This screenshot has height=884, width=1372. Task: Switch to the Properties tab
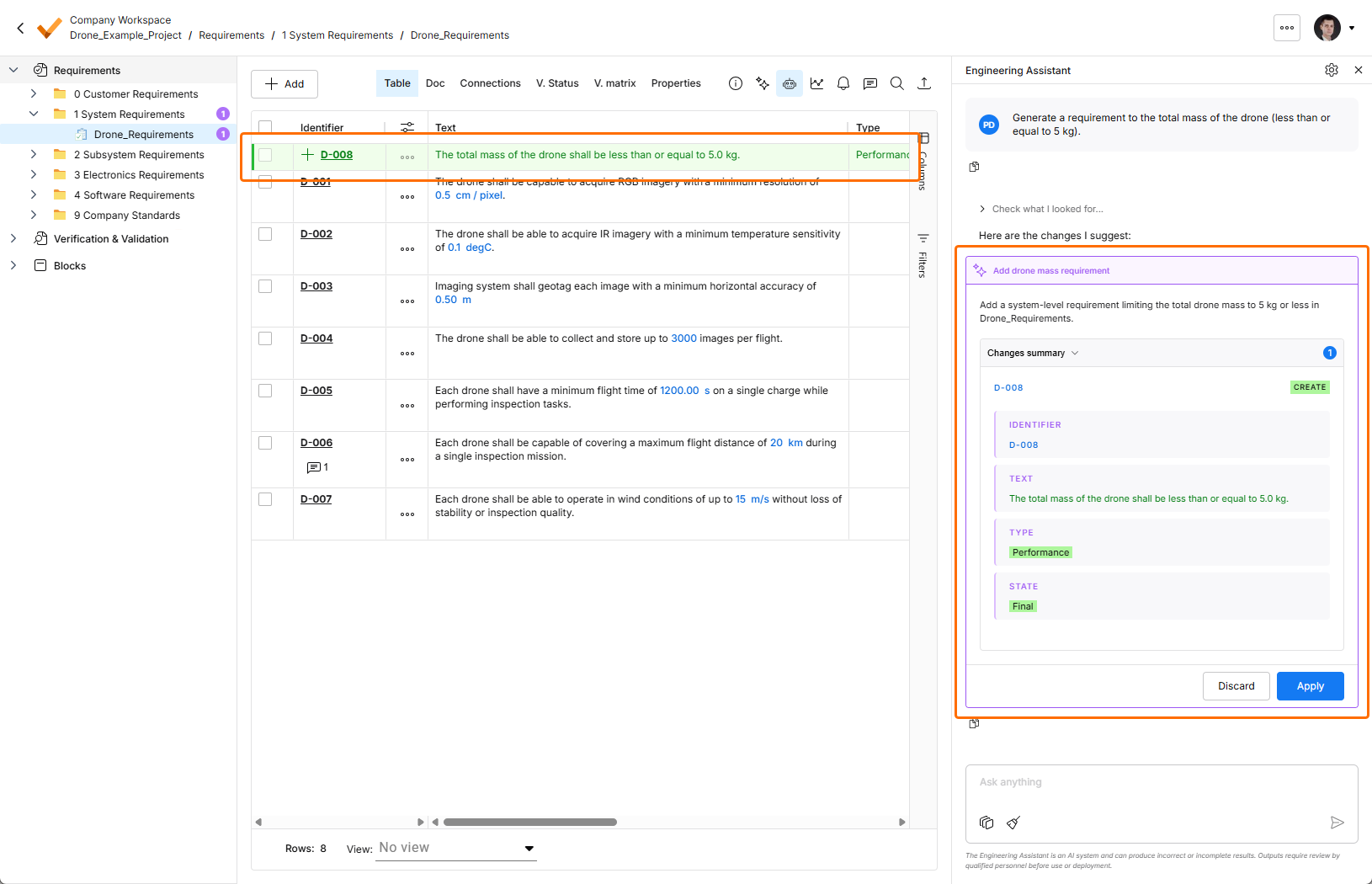point(676,83)
